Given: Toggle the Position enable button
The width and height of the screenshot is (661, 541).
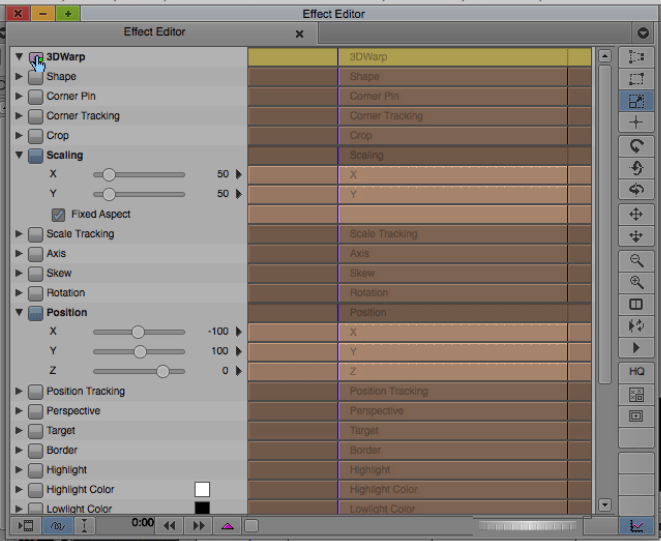Looking at the screenshot, I should 36,313.
